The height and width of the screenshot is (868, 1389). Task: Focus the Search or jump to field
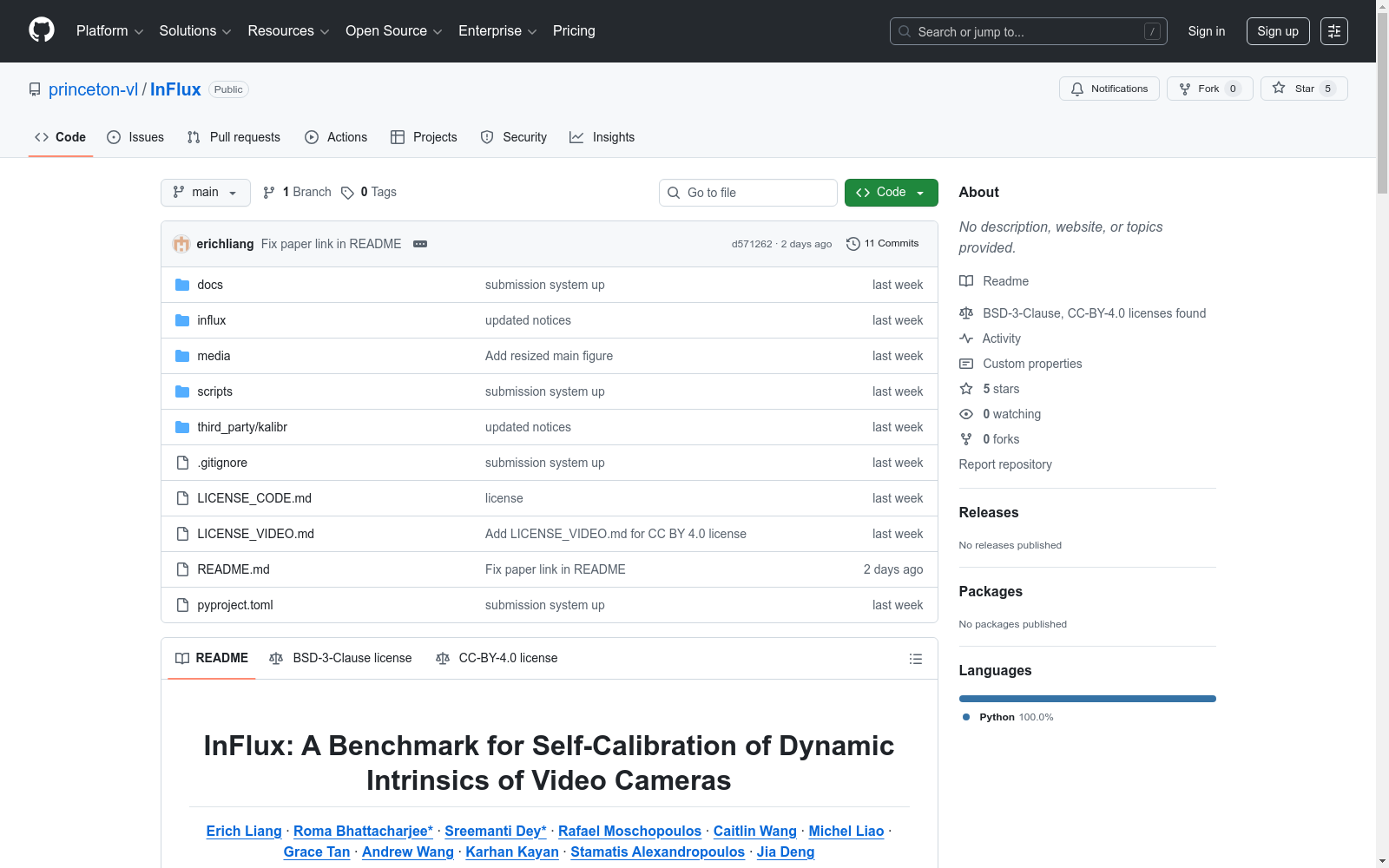1029,31
